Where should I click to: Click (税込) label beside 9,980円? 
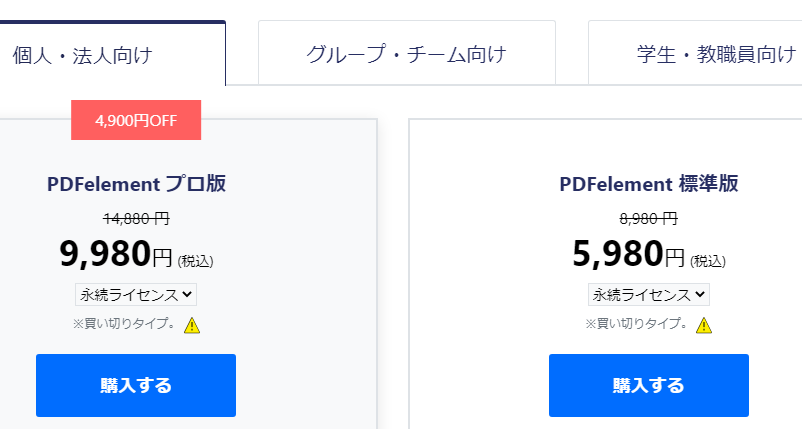click(196, 261)
